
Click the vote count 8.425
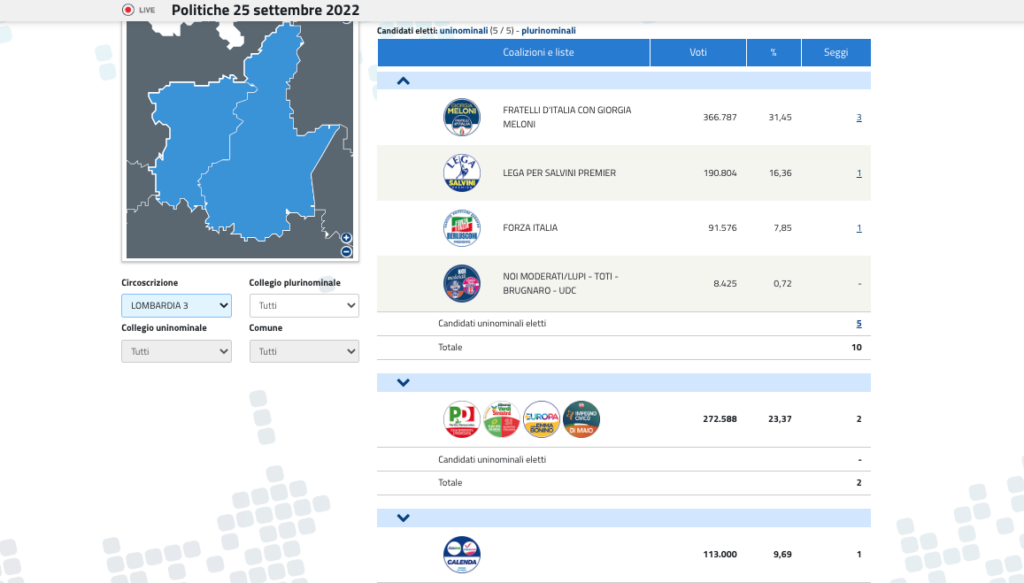click(x=725, y=283)
